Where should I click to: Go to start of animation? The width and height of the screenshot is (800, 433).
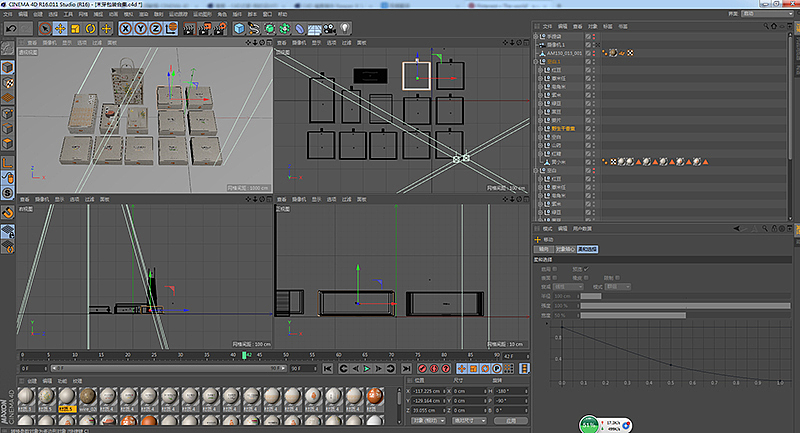point(328,368)
